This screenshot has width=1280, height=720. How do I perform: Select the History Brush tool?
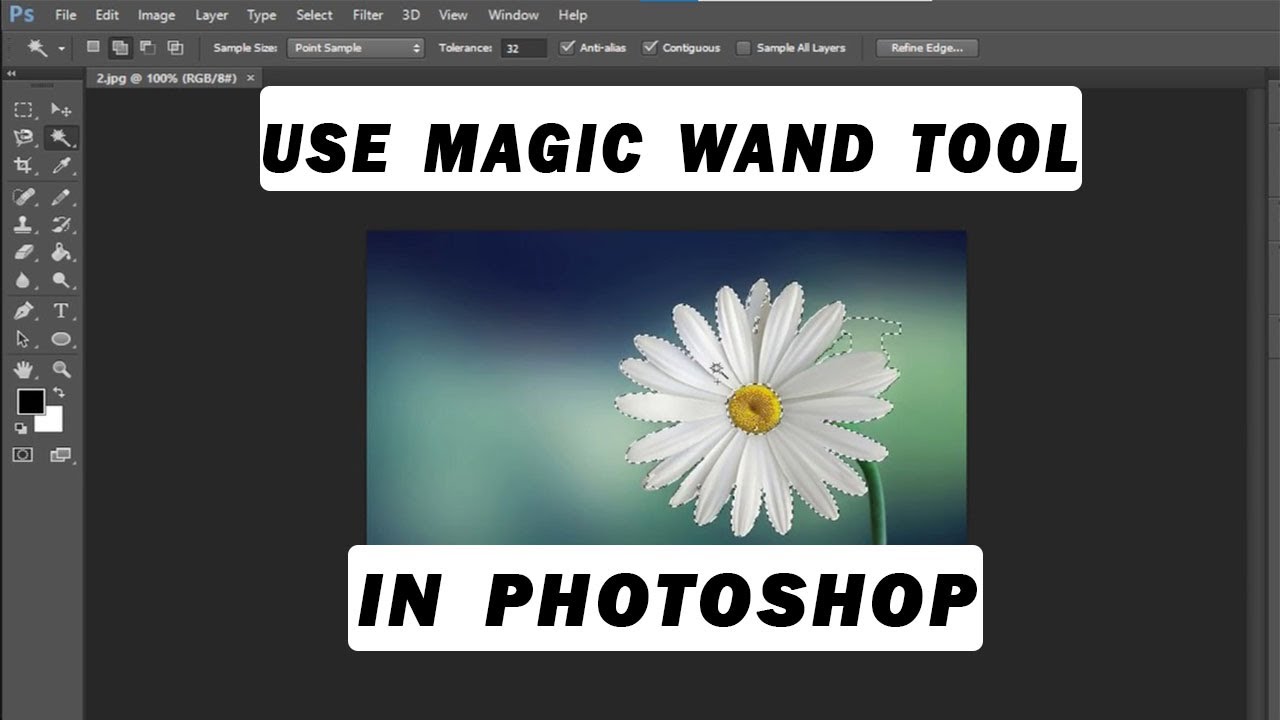pos(61,224)
